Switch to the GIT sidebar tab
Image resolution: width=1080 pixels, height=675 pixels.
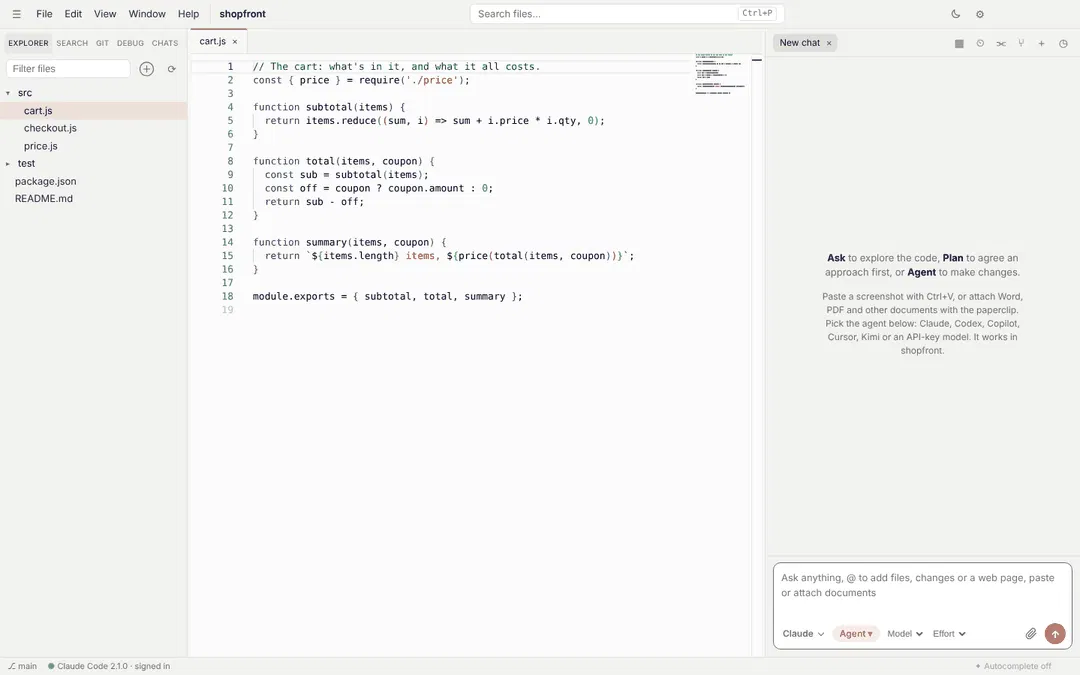tap(102, 43)
